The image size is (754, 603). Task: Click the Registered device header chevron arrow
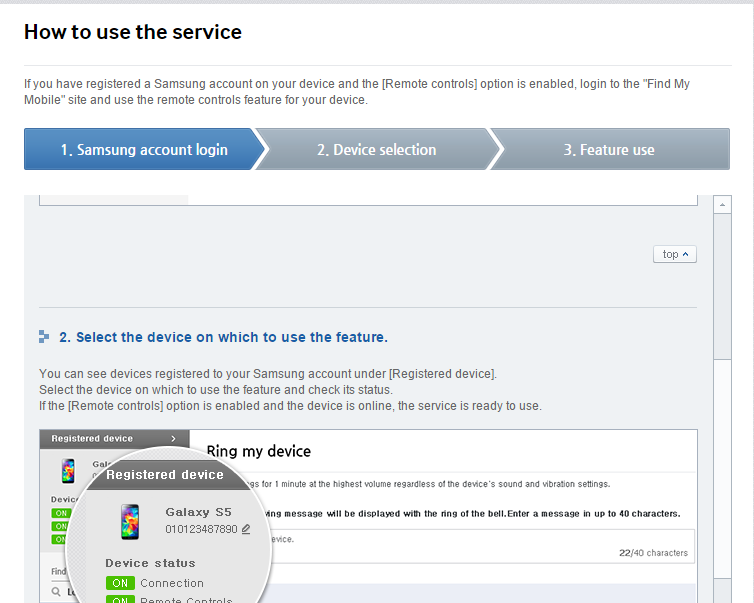click(x=174, y=439)
